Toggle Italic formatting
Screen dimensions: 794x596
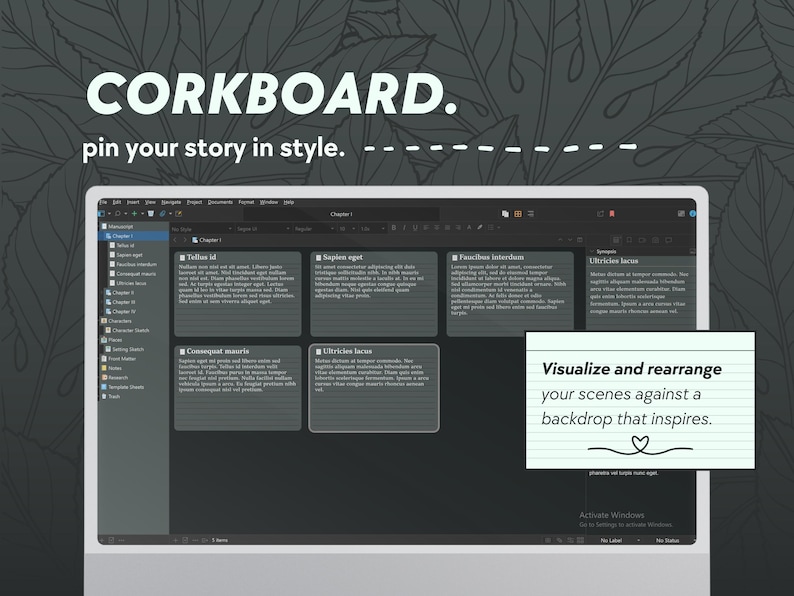404,228
